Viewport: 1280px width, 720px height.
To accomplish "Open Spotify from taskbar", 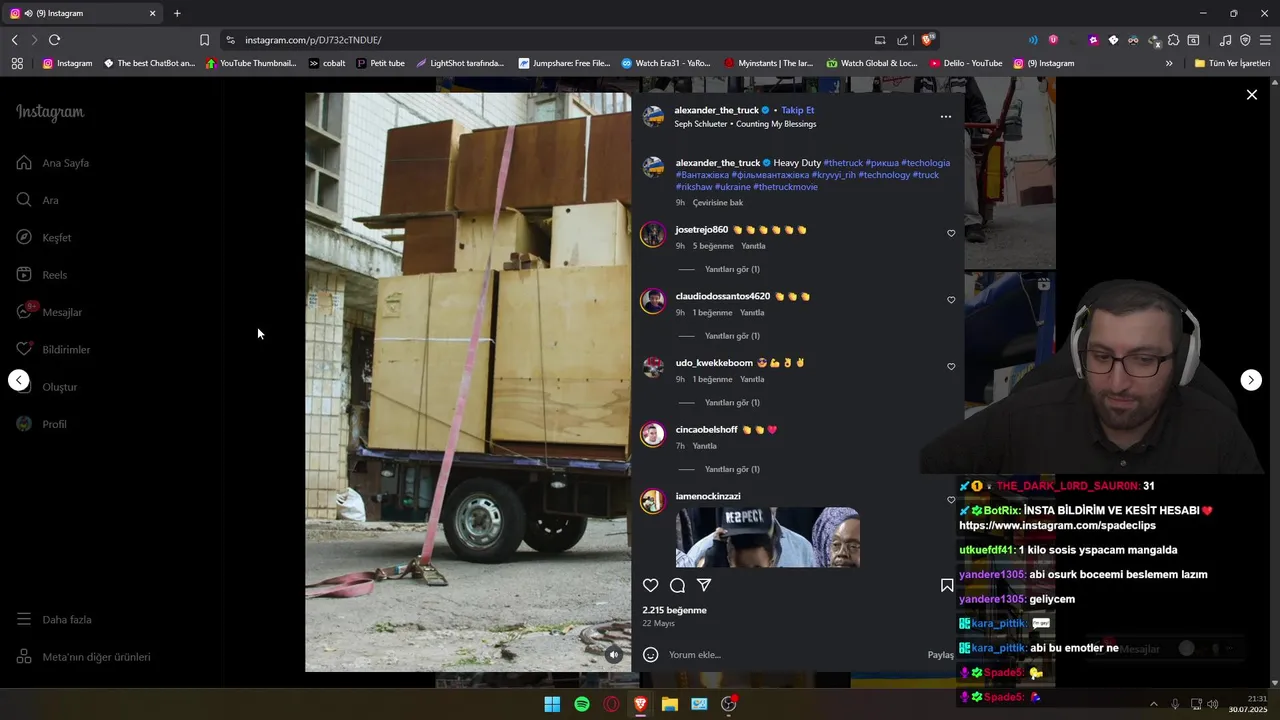I will pyautogui.click(x=582, y=704).
